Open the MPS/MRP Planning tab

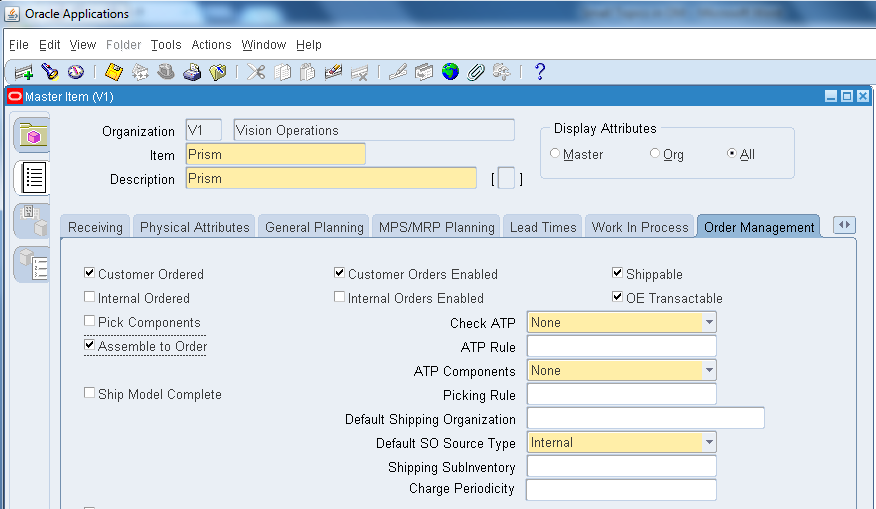436,227
